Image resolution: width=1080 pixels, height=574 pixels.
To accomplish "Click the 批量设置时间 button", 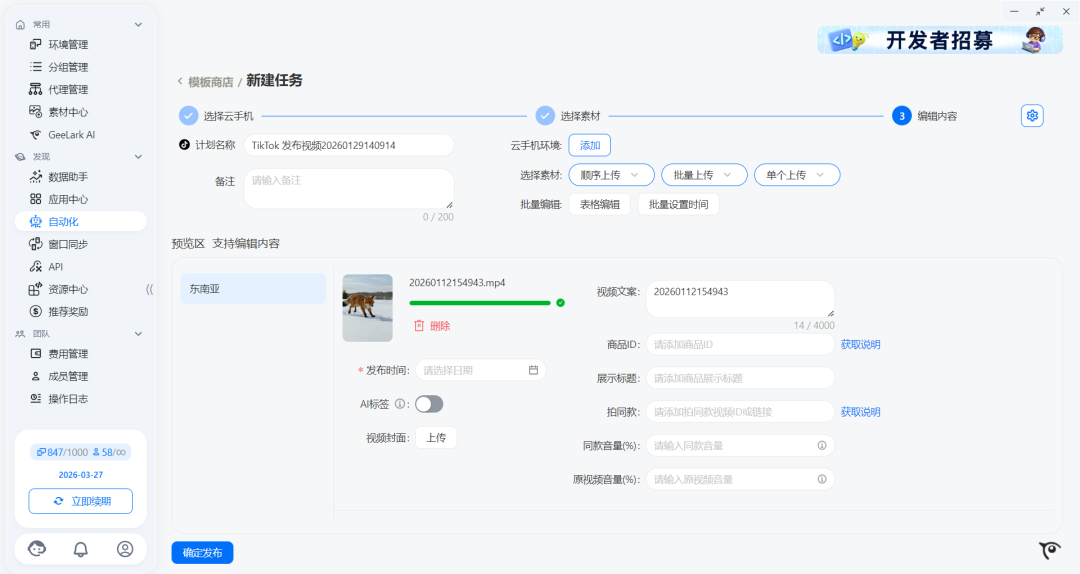I will tap(678, 205).
